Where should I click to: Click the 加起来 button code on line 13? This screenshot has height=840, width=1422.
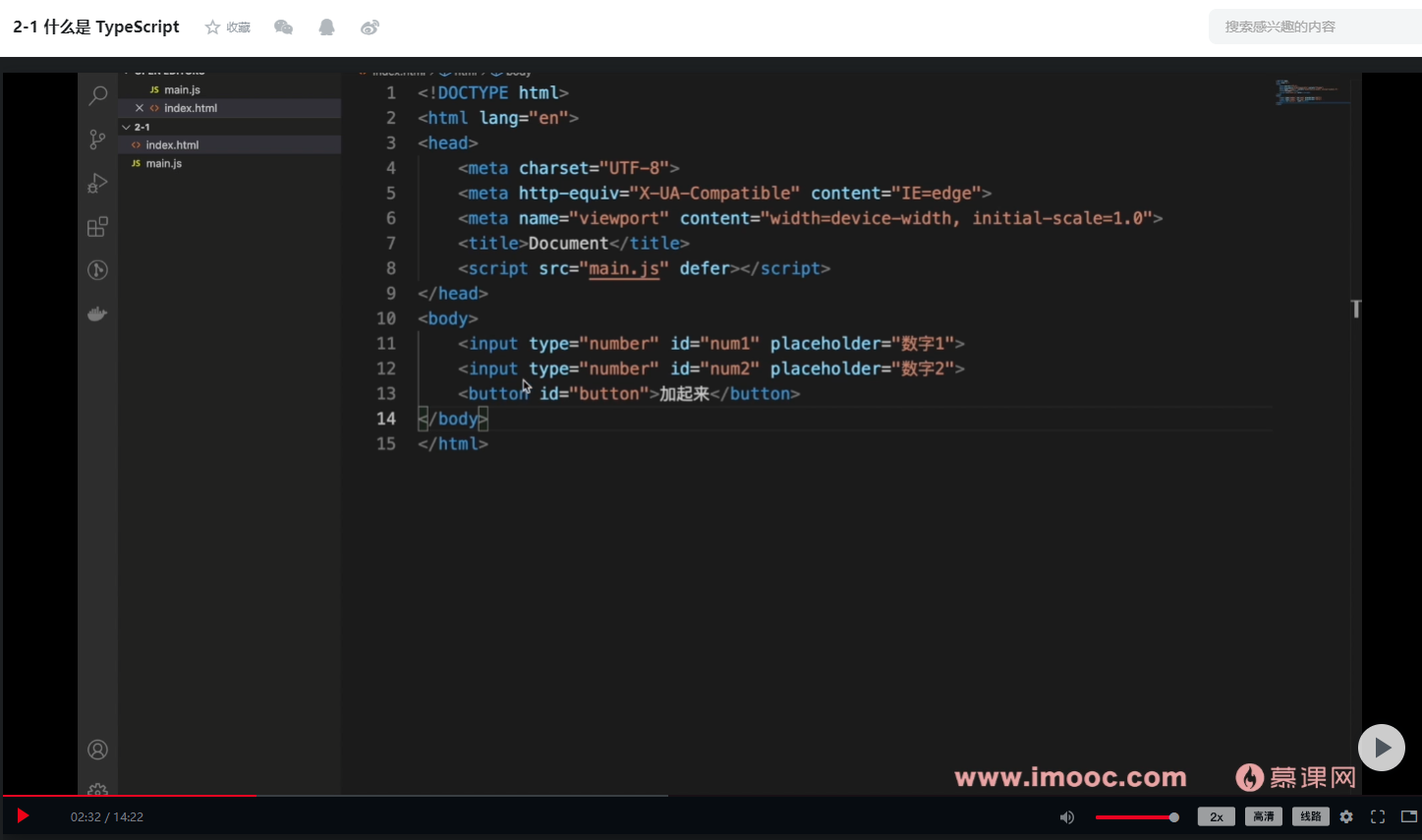coord(629,393)
